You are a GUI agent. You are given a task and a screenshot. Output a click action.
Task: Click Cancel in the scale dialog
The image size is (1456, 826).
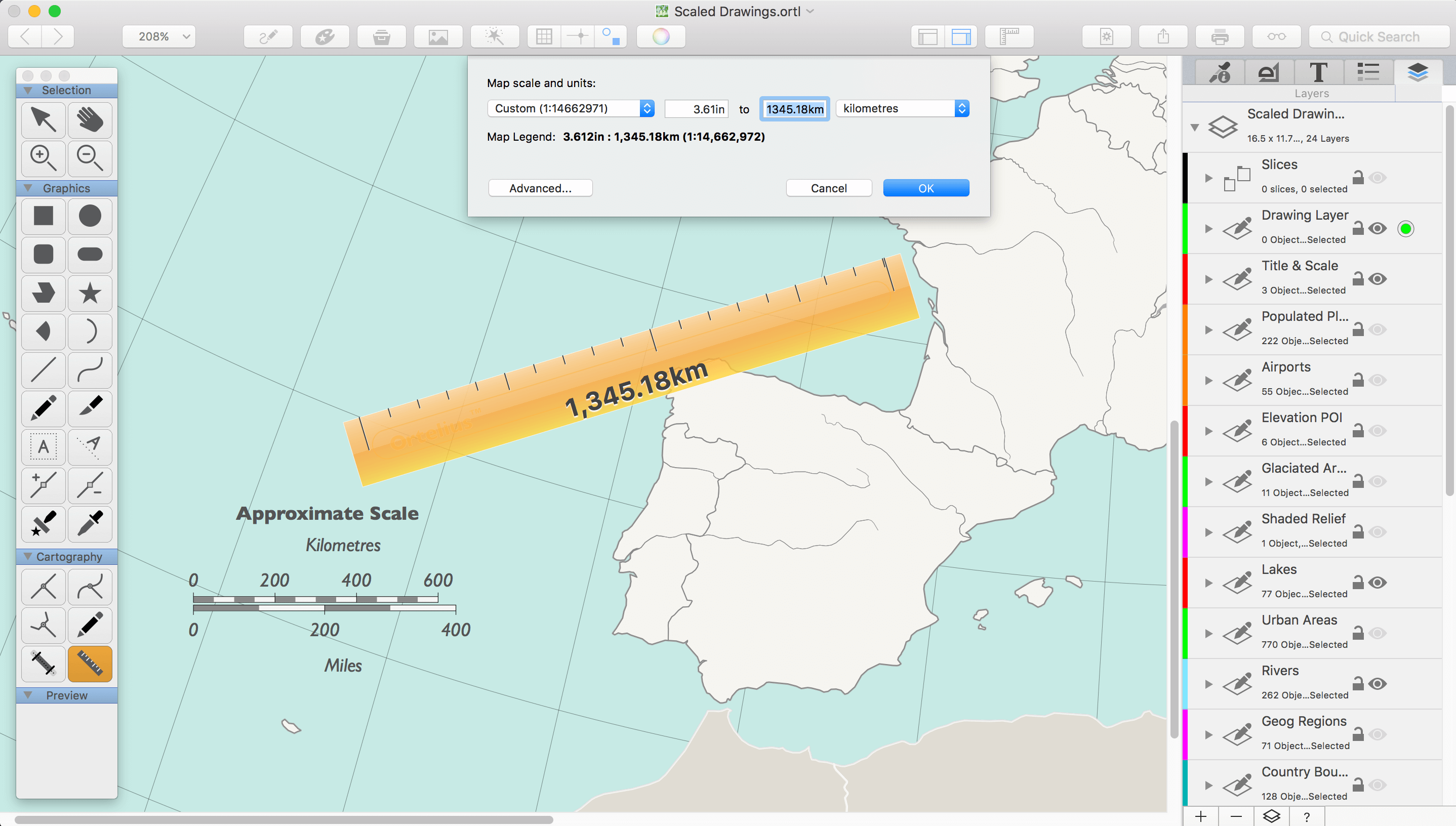point(828,188)
